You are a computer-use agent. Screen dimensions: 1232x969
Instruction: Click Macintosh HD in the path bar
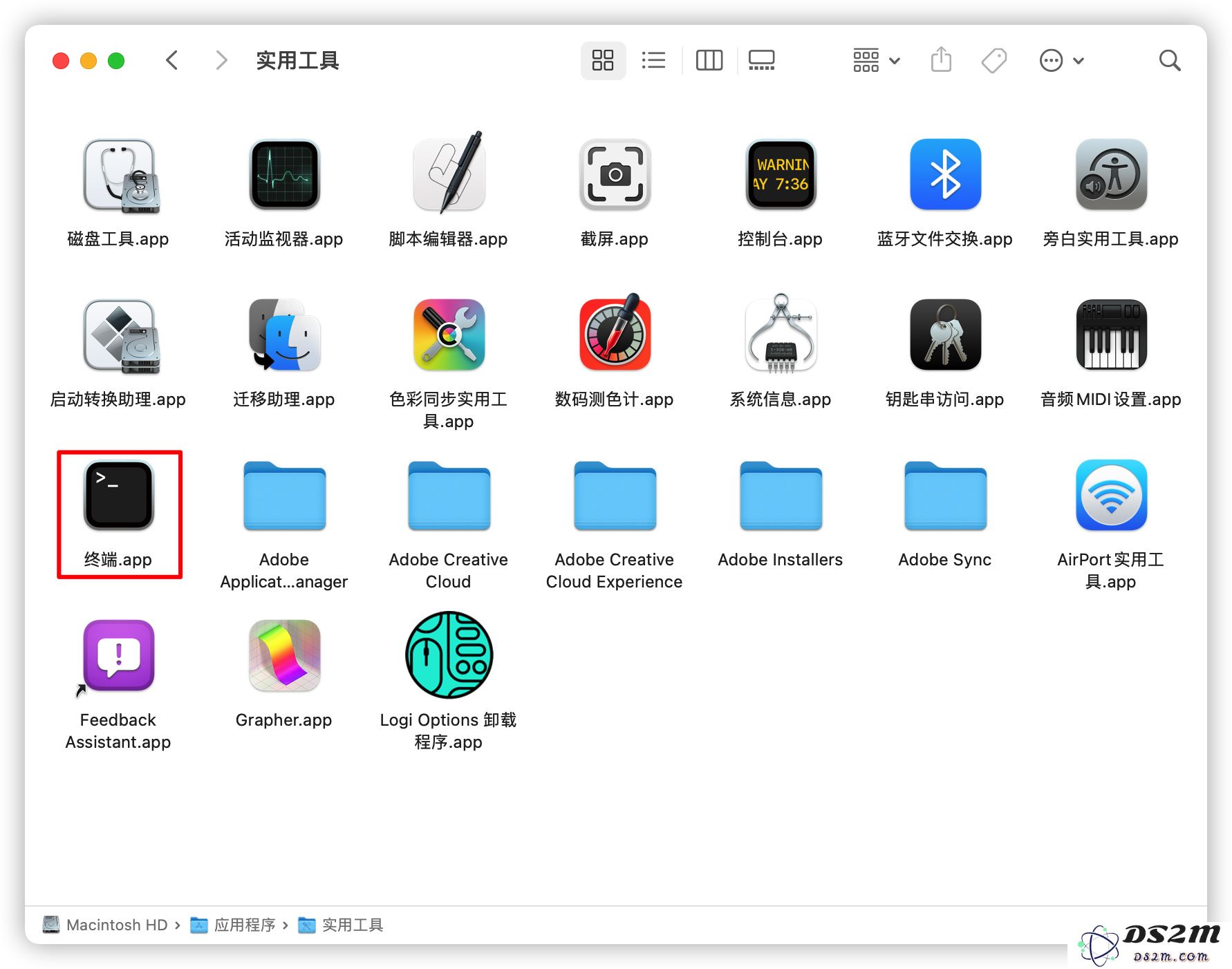click(105, 925)
